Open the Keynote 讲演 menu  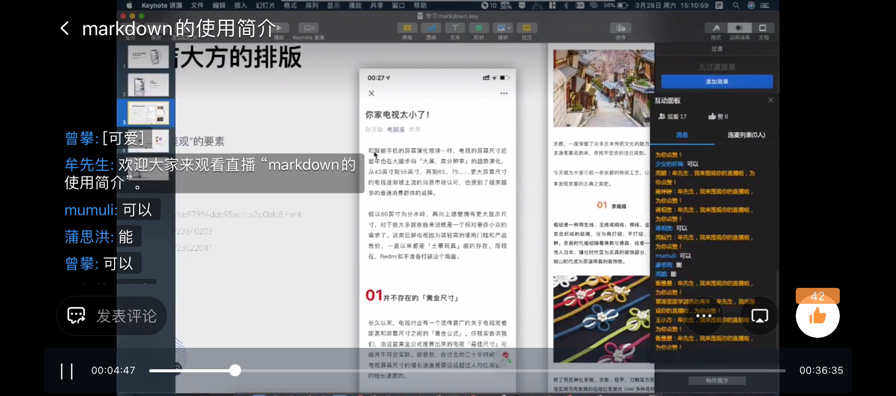tap(162, 5)
